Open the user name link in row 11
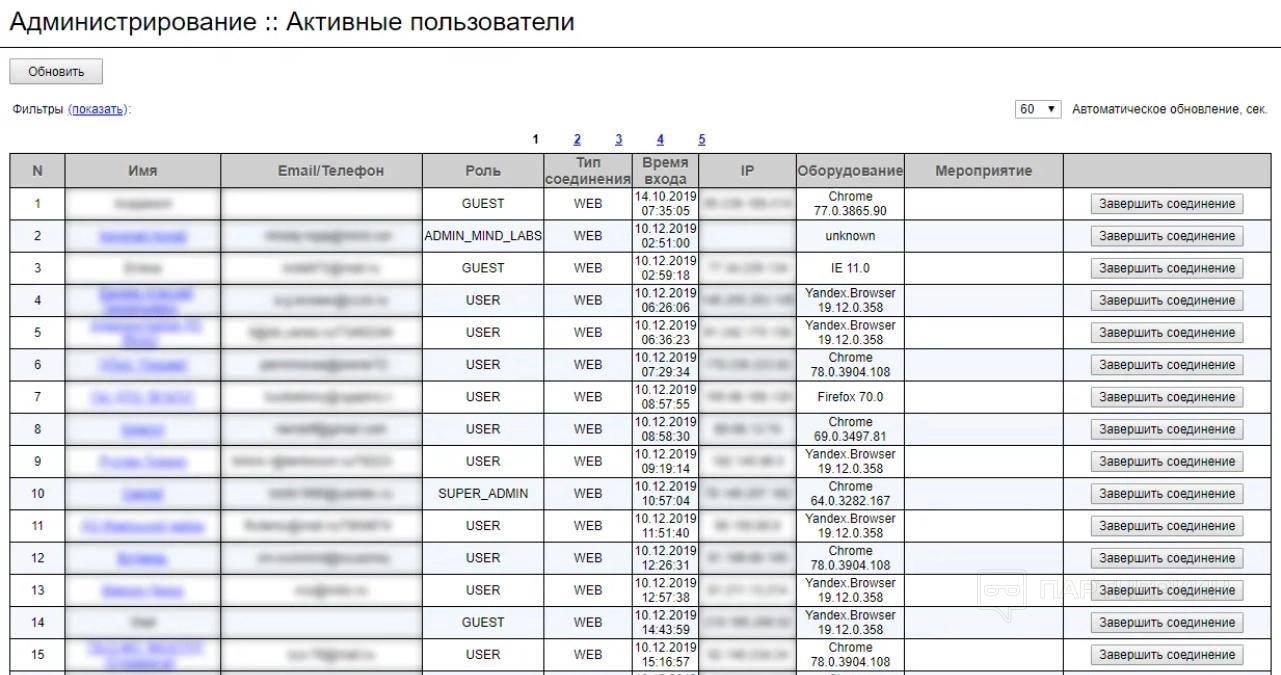Viewport: 1281px width, 675px height. [142, 526]
